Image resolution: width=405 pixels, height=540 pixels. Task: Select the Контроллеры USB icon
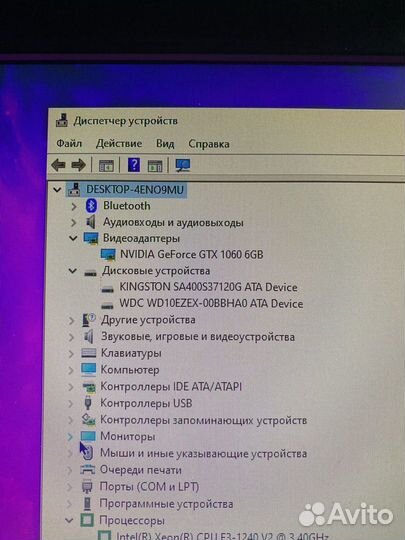(88, 403)
